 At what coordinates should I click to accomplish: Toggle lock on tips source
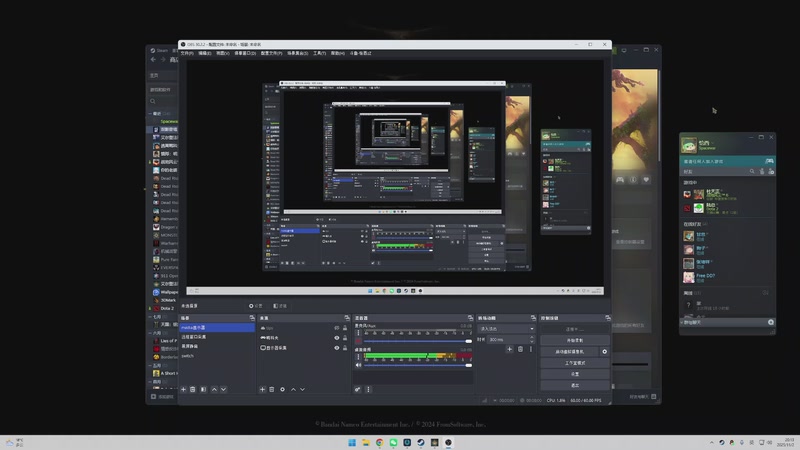pos(345,328)
